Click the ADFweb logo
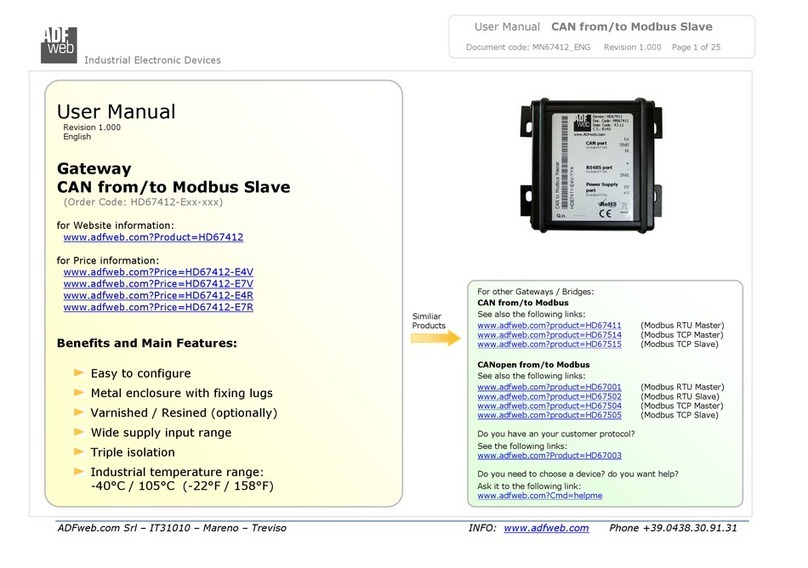Viewport: 808px width, 568px height. click(59, 45)
